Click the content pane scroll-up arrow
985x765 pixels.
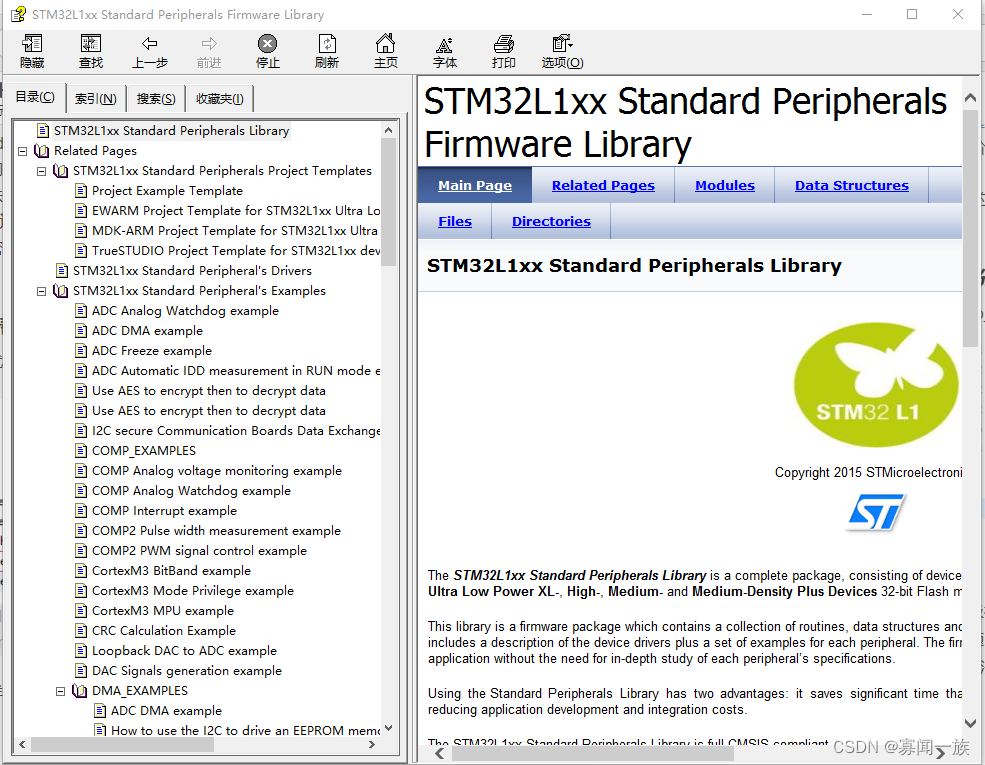[x=970, y=97]
